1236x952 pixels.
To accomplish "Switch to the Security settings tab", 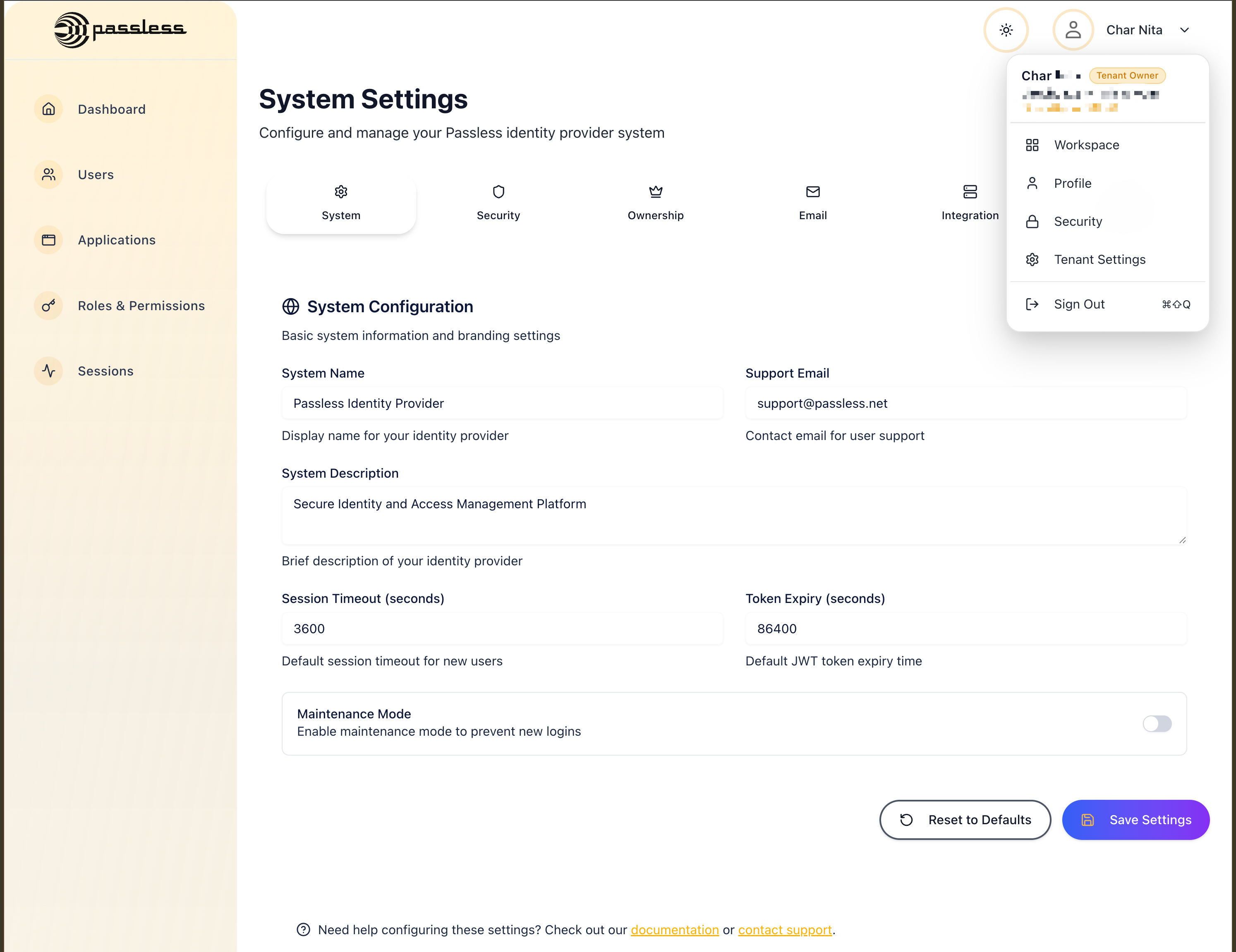I will pyautogui.click(x=498, y=203).
